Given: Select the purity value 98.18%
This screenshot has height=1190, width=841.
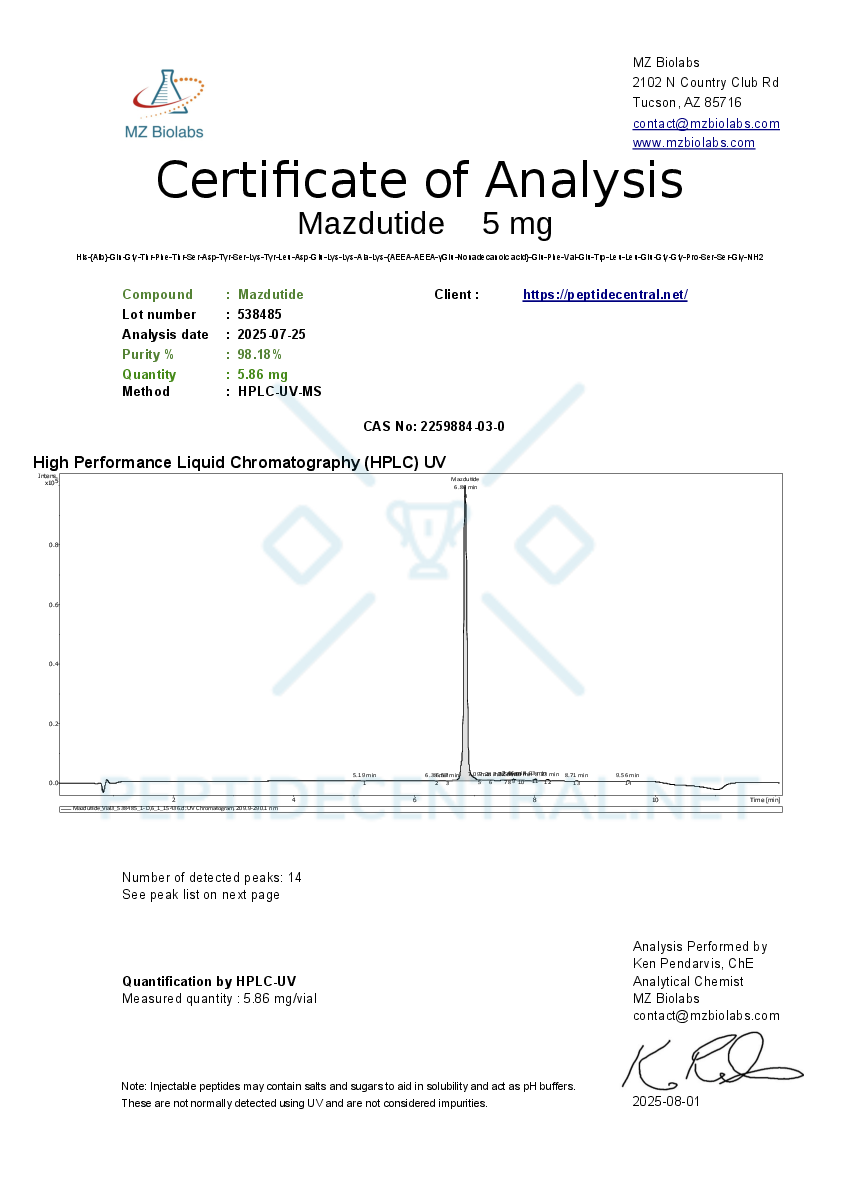Looking at the screenshot, I should [x=259, y=355].
